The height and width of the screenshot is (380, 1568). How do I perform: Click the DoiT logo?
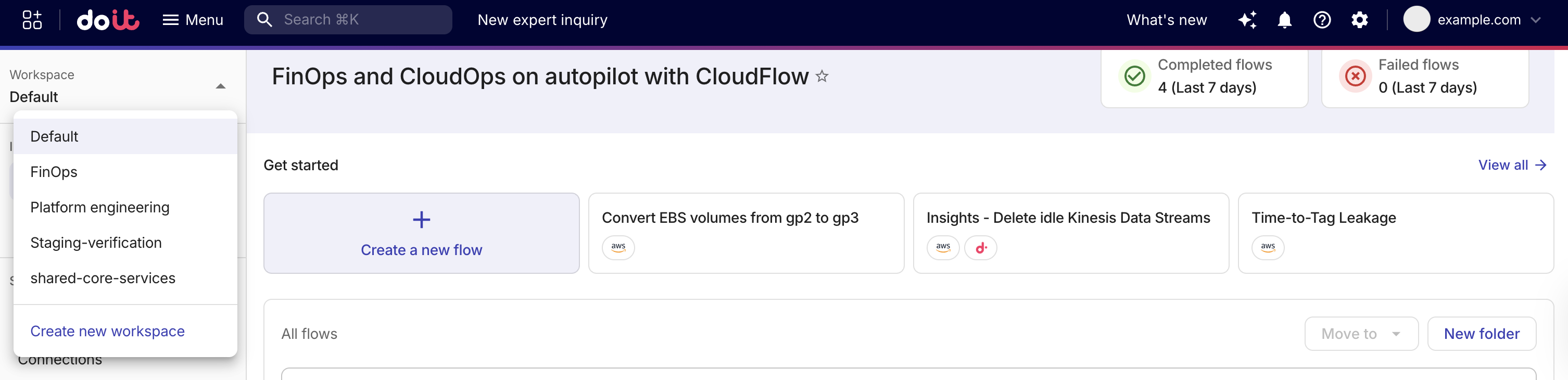point(108,19)
